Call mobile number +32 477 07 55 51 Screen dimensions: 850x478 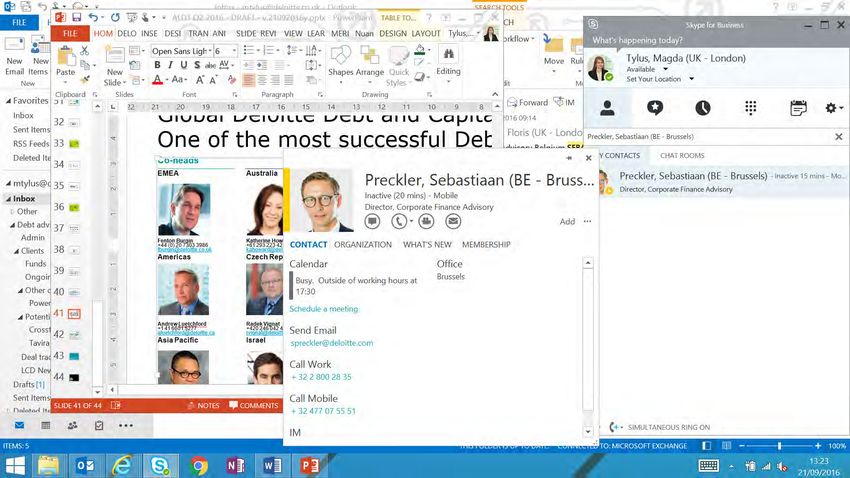click(323, 411)
